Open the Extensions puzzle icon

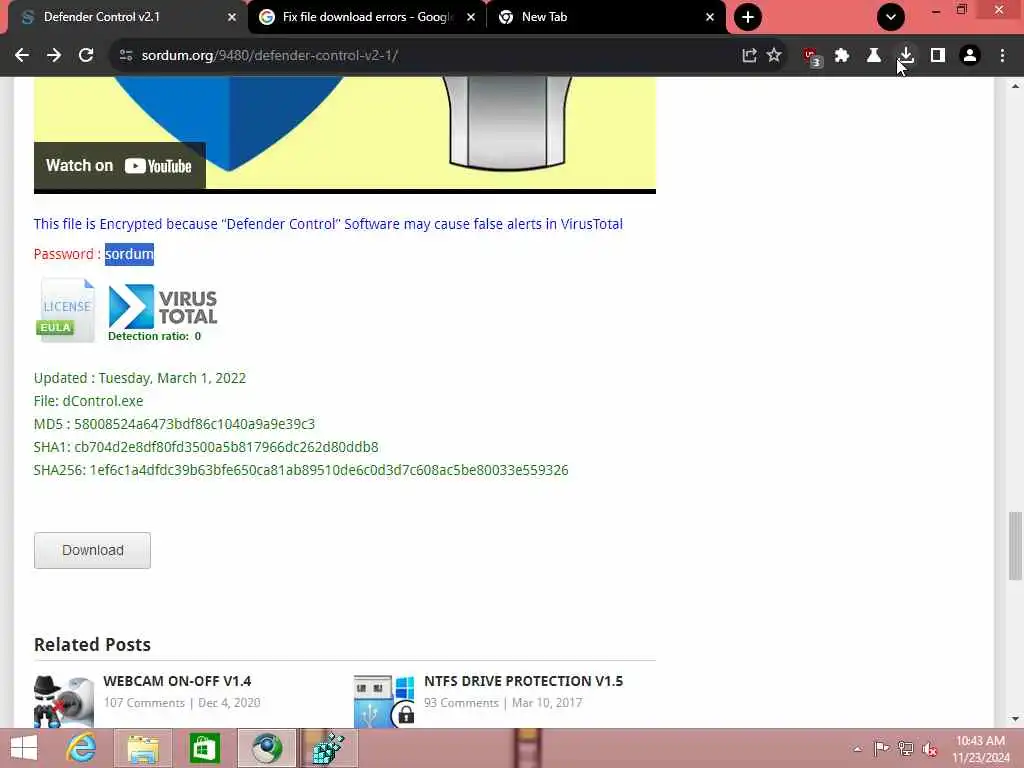point(842,56)
